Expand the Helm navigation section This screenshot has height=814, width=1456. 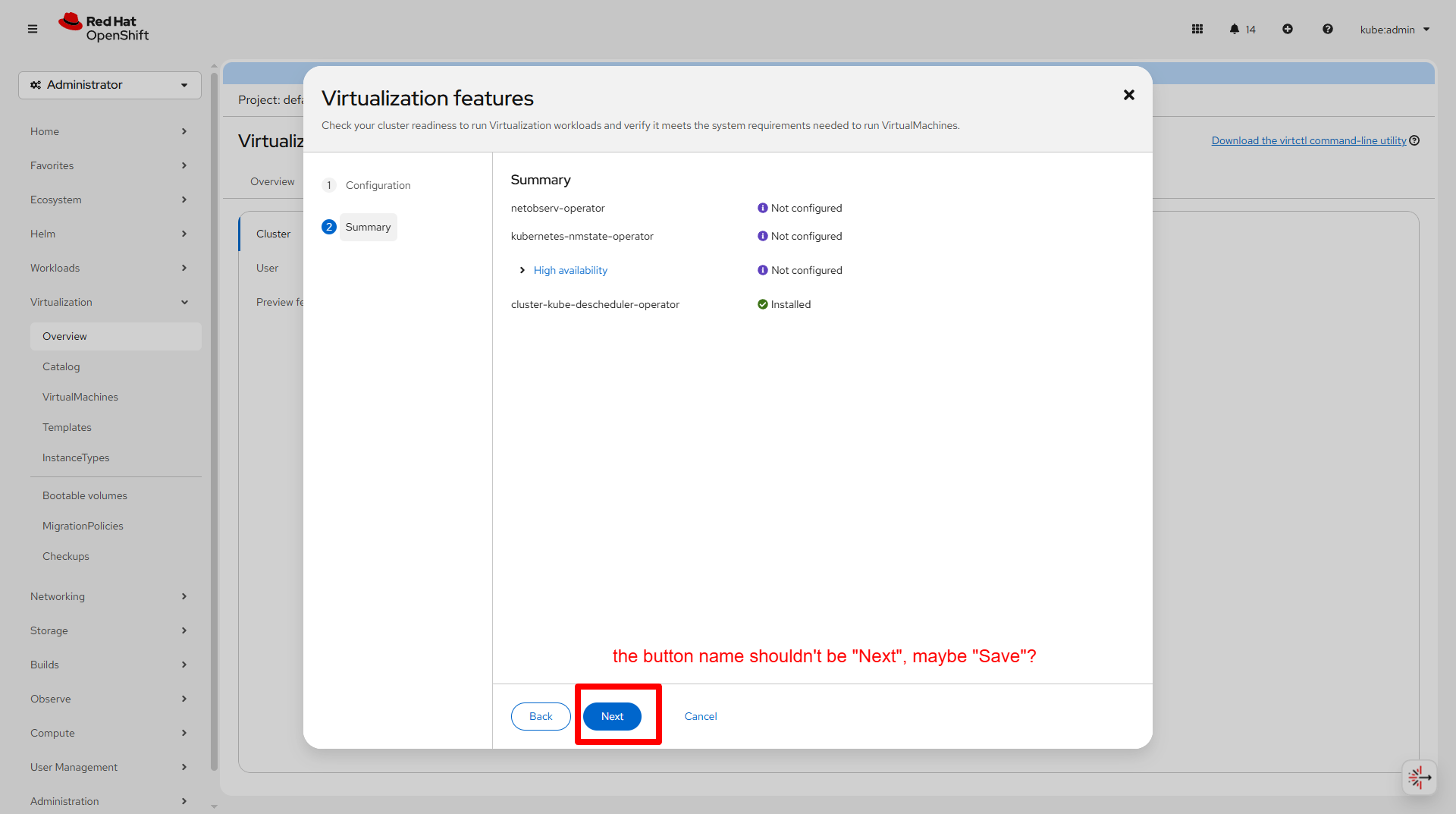click(x=110, y=234)
